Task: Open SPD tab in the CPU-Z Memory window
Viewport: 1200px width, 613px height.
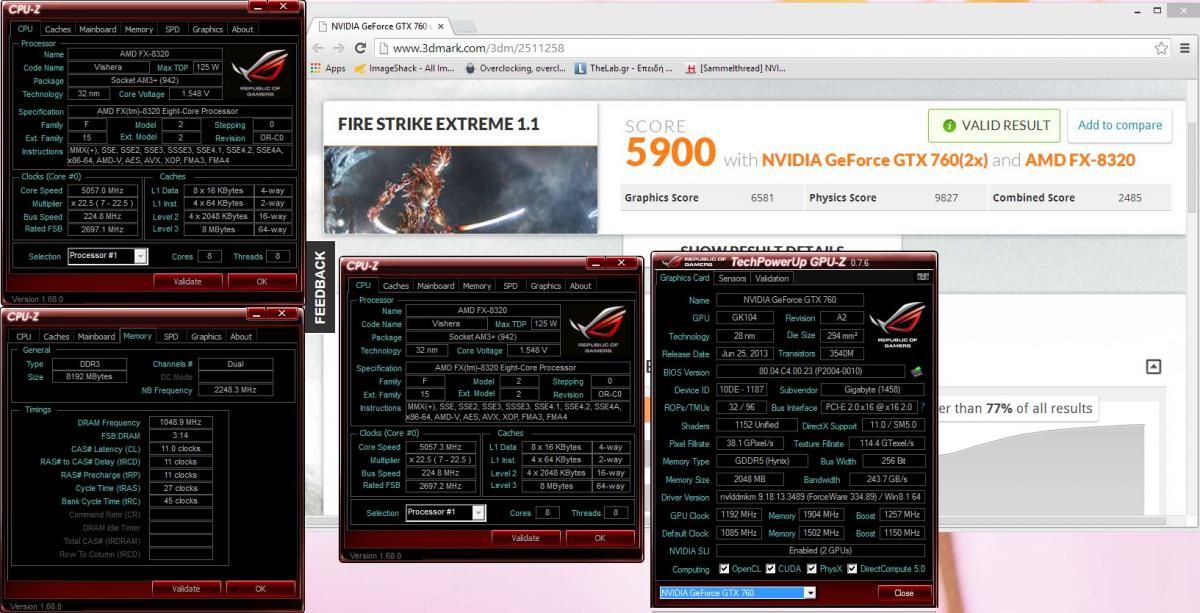Action: (171, 336)
